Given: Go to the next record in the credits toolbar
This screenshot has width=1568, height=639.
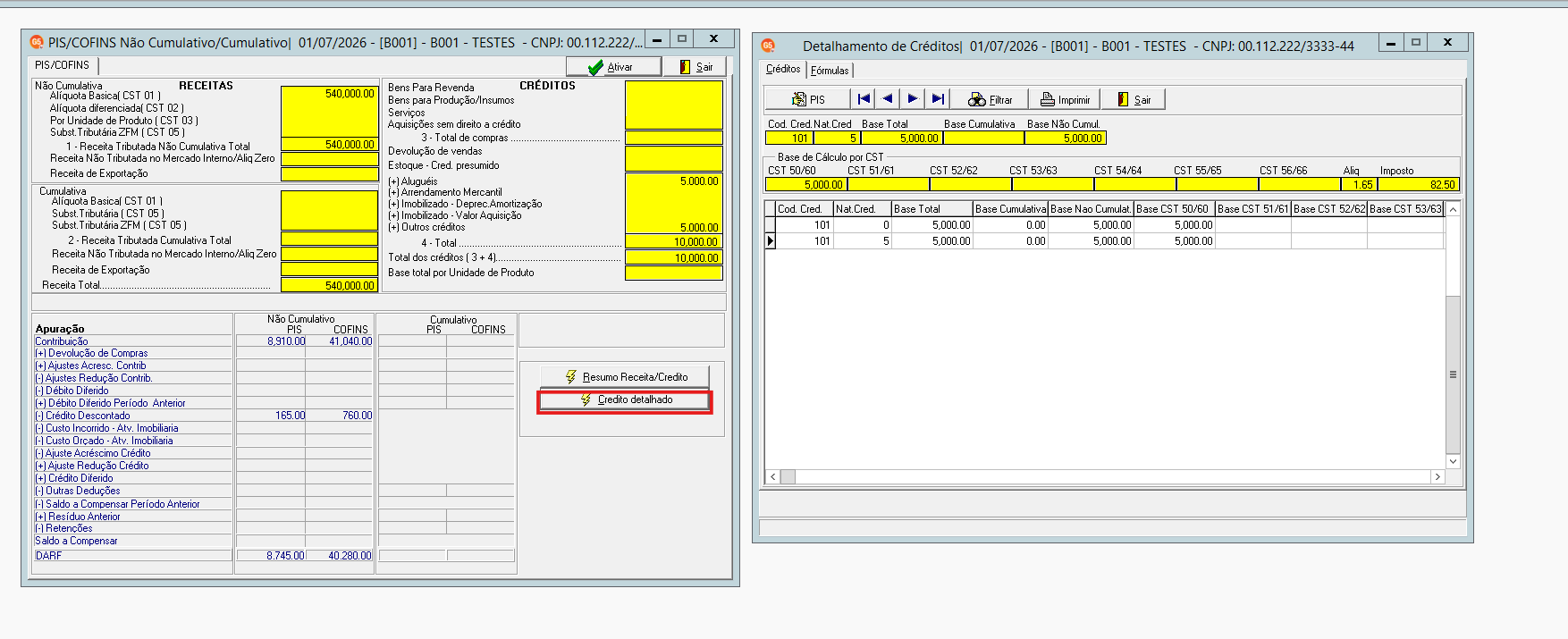Looking at the screenshot, I should pyautogui.click(x=913, y=99).
